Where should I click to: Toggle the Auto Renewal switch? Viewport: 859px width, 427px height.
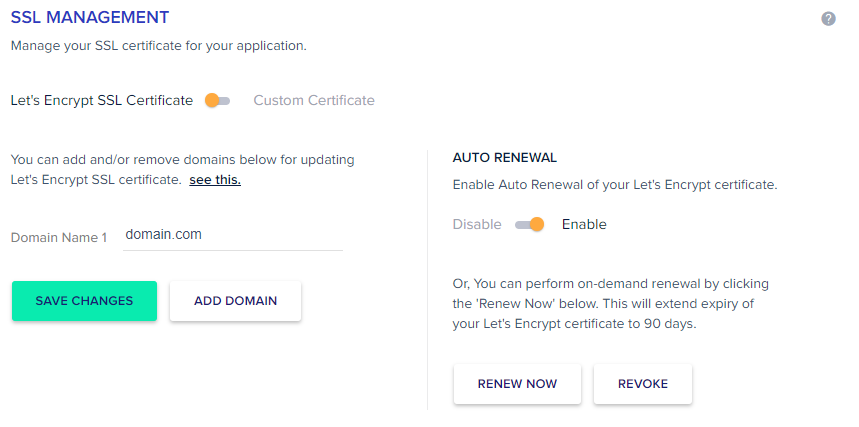coord(530,224)
